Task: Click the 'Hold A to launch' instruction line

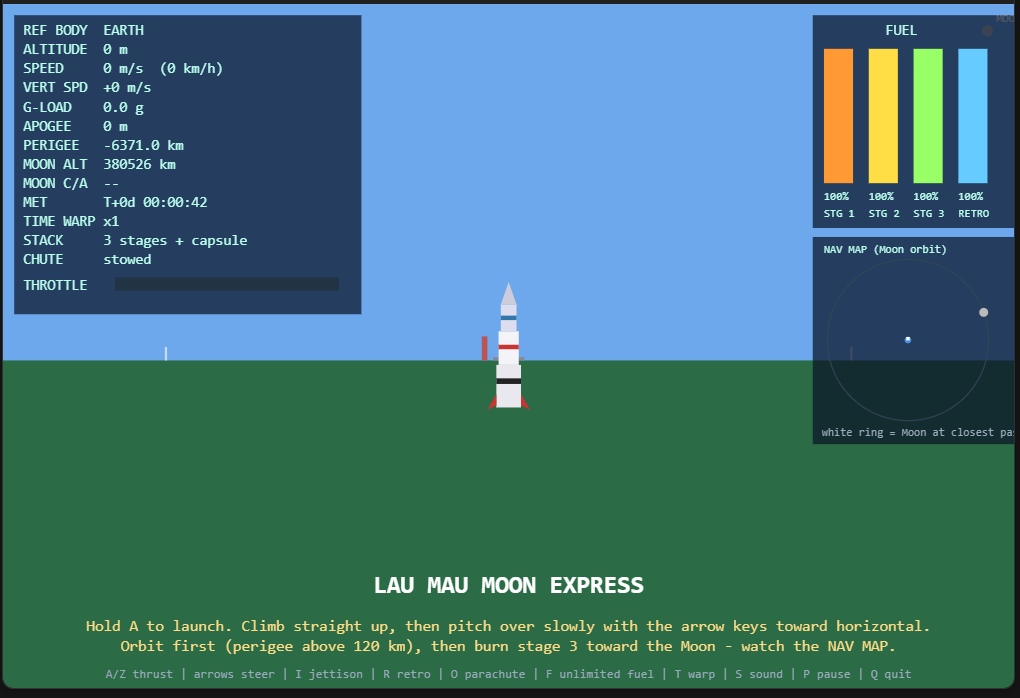Action: [x=508, y=626]
